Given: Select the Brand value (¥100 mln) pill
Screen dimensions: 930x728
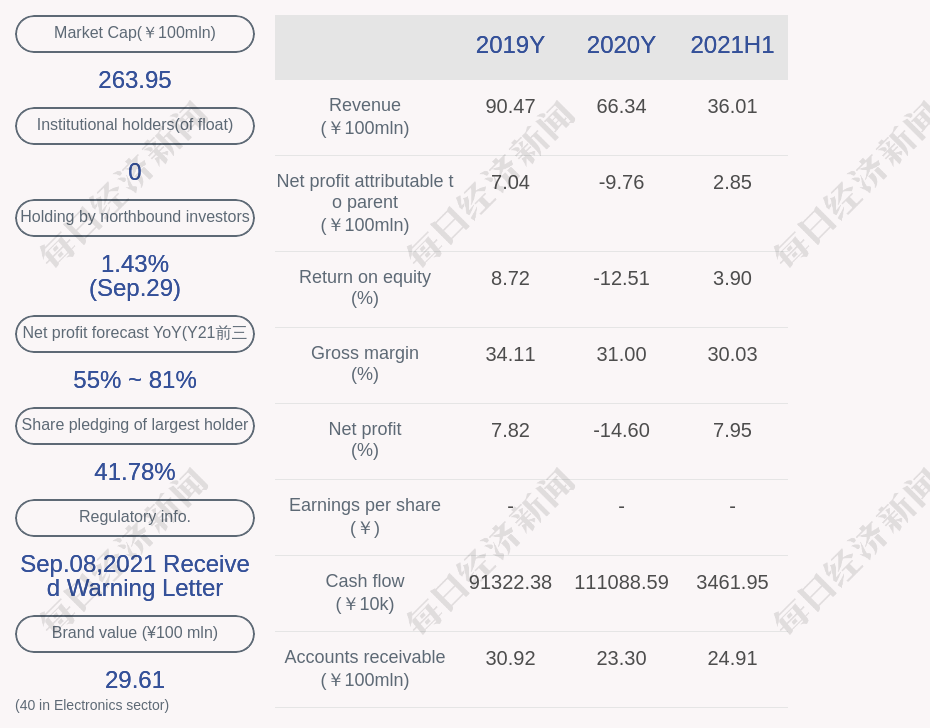Looking at the screenshot, I should [134, 633].
